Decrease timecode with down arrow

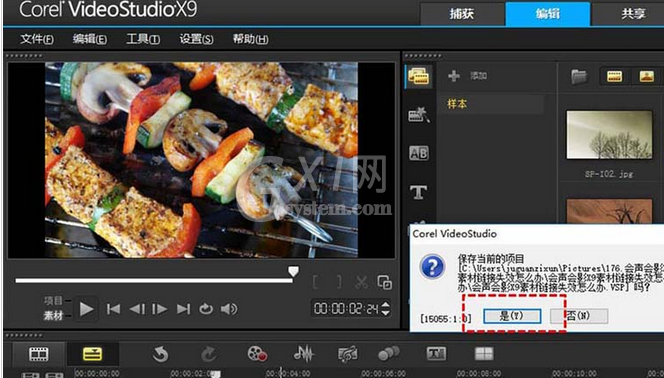click(385, 313)
